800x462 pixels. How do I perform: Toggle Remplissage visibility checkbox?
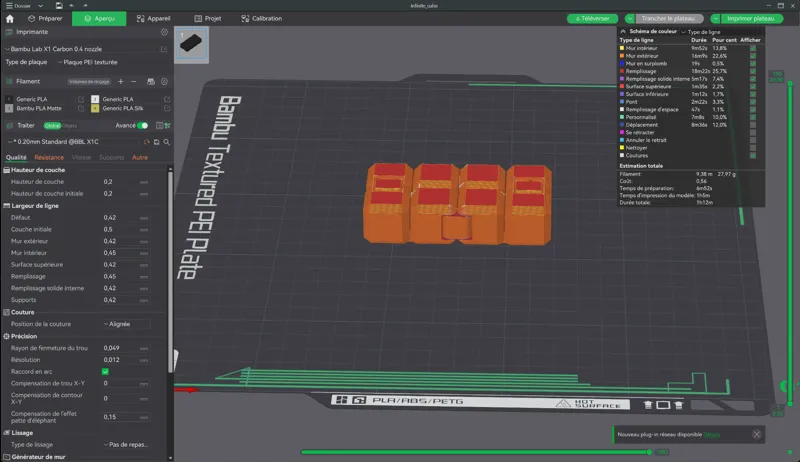pyautogui.click(x=753, y=71)
